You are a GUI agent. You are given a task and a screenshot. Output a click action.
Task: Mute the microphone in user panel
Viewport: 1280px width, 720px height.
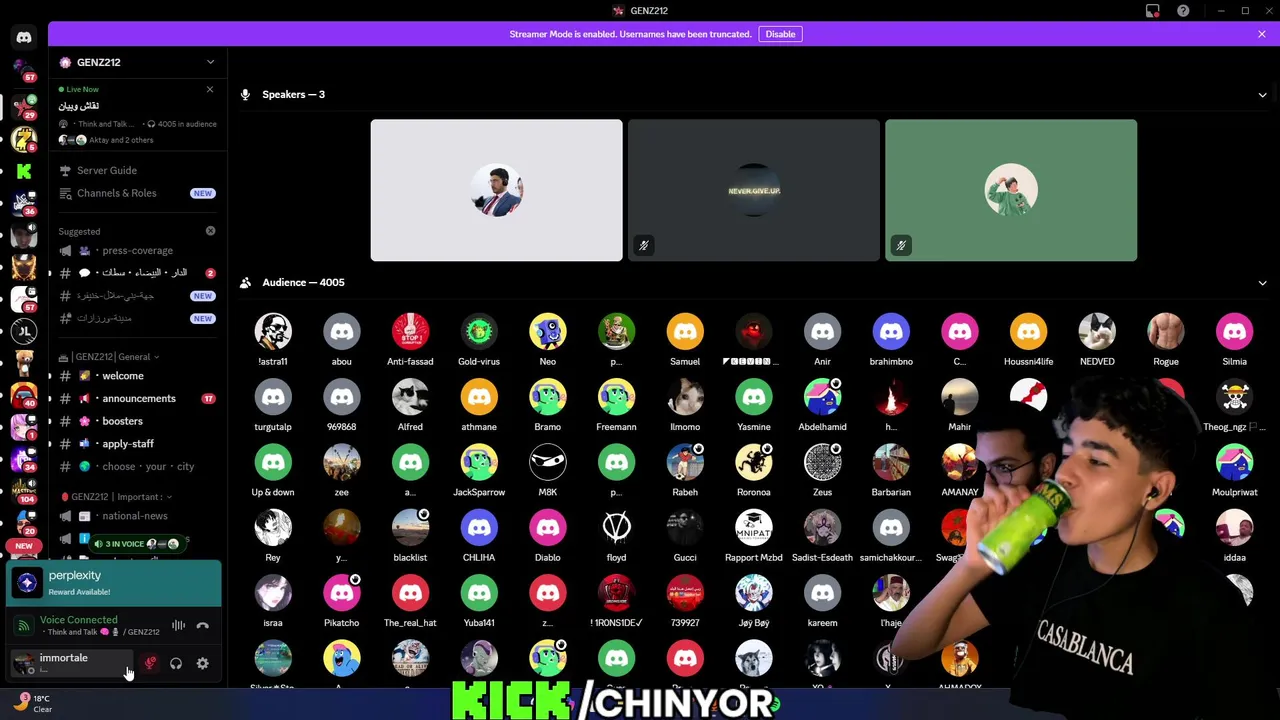150,663
